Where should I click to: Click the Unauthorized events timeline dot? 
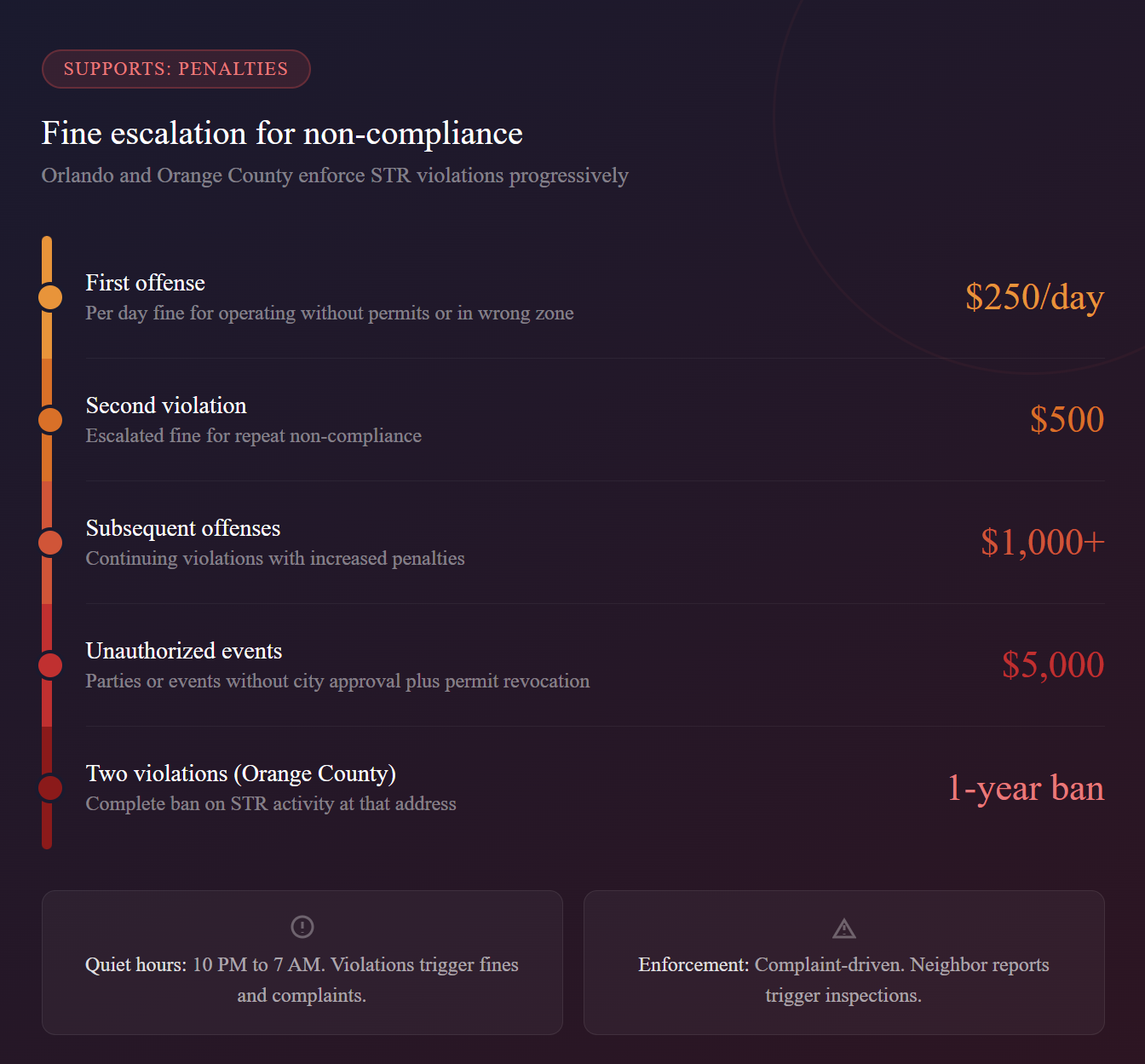pyautogui.click(x=50, y=665)
